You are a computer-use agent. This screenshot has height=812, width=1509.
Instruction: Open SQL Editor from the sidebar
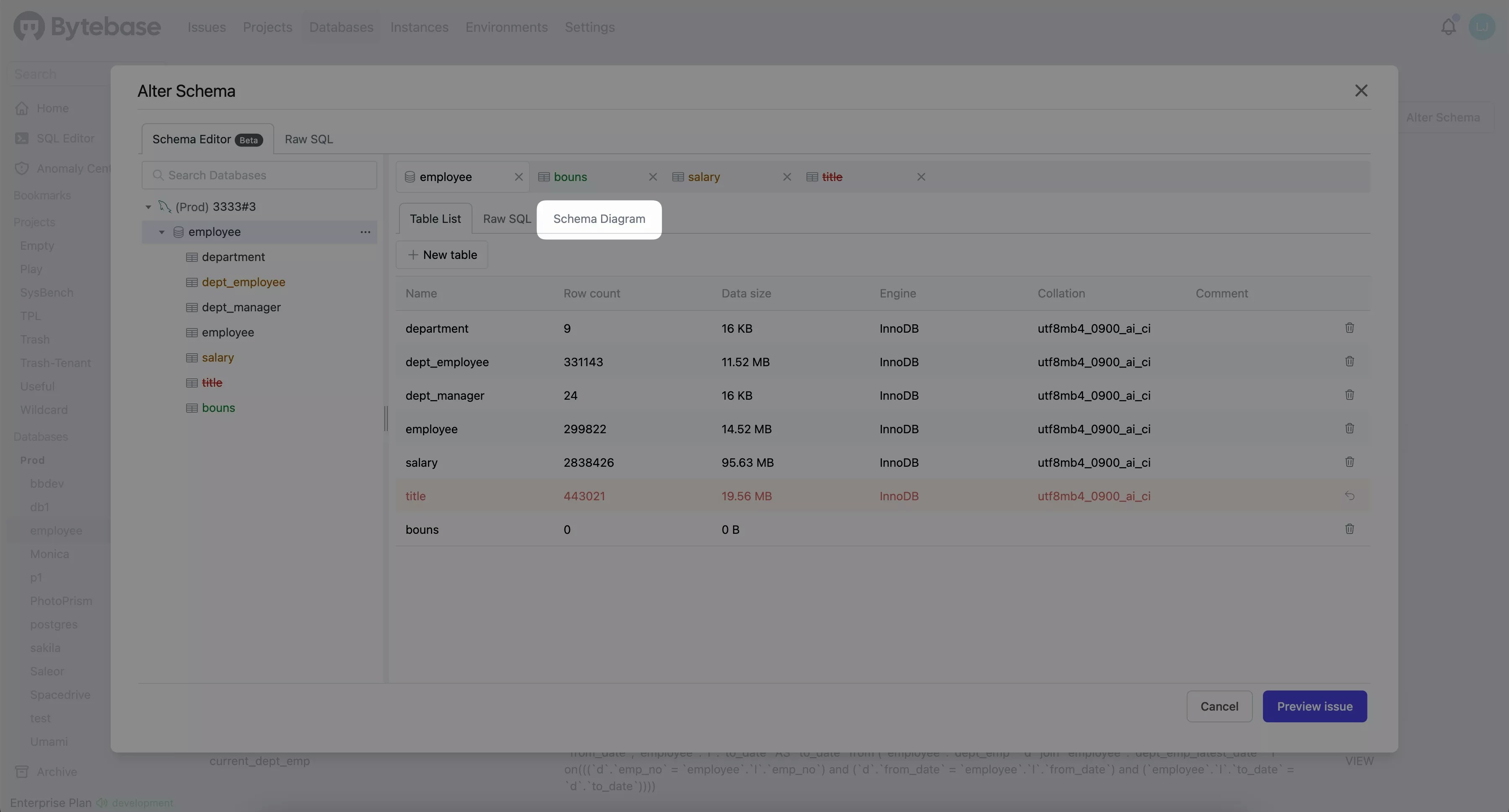(65, 138)
